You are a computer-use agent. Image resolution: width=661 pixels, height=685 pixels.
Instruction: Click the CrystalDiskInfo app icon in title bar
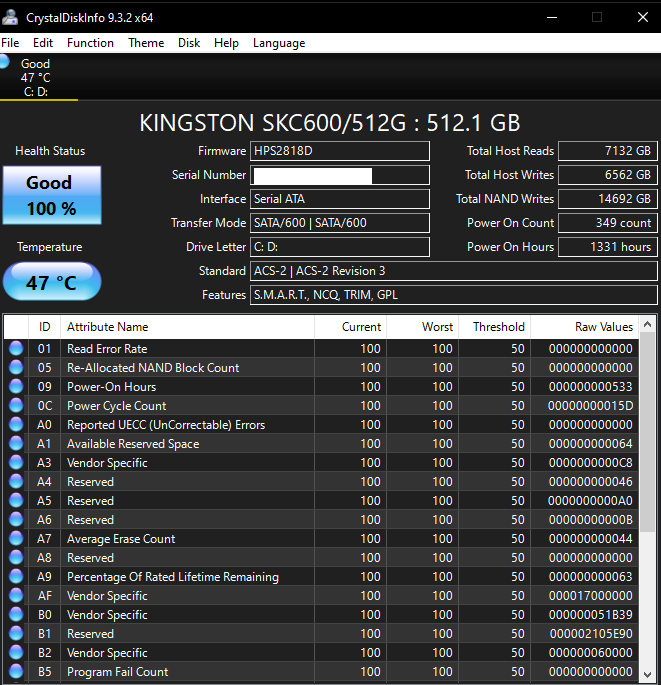click(10, 17)
